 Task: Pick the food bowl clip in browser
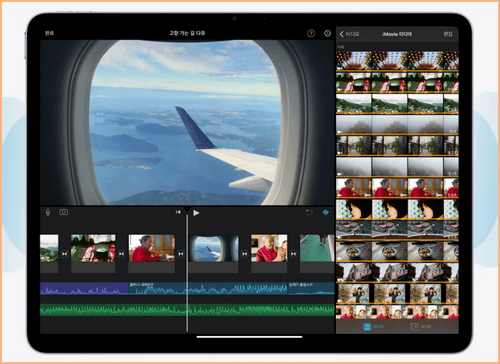(x=397, y=251)
